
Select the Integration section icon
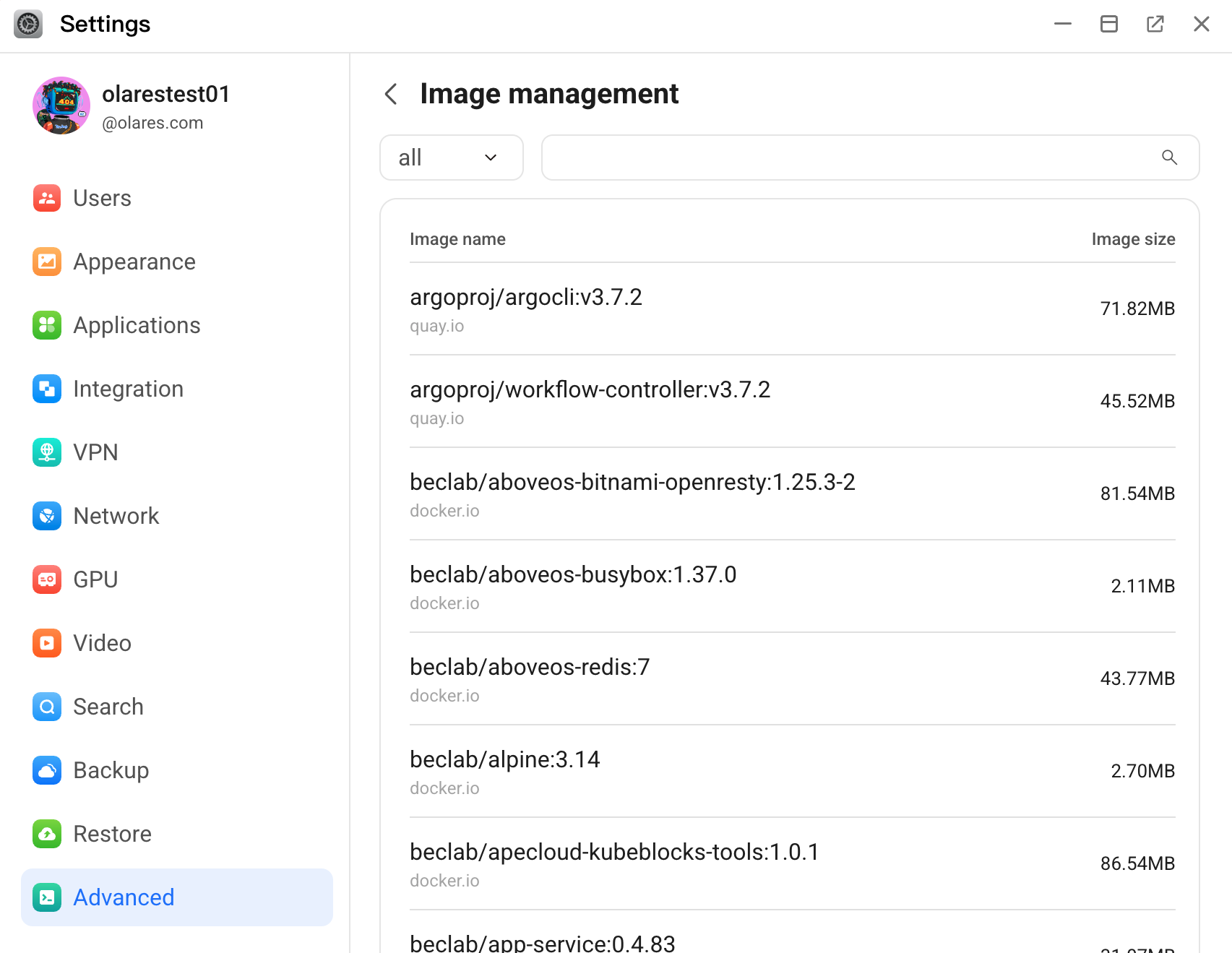[46, 389]
